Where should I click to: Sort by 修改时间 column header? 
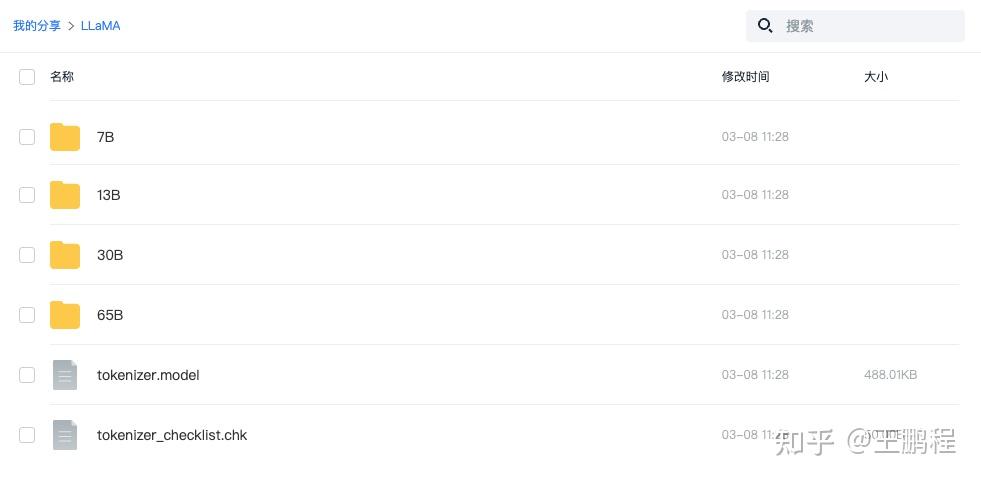click(x=745, y=77)
